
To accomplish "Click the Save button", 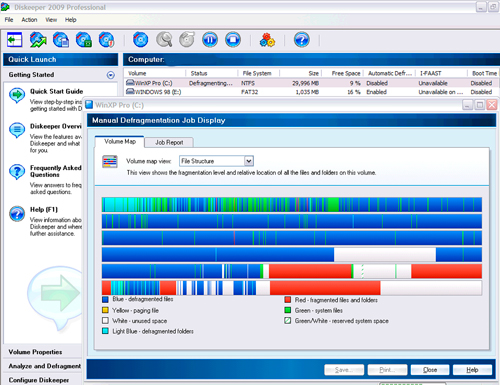I will coord(344,370).
